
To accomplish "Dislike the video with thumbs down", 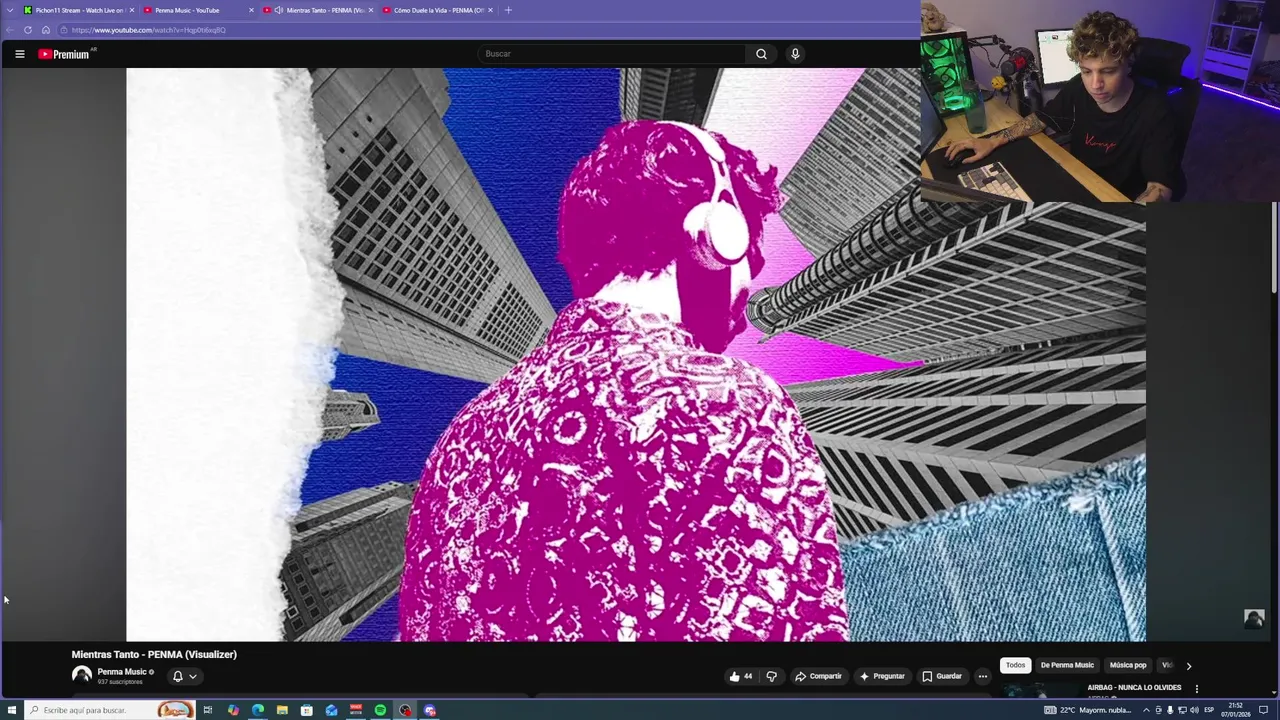I will [771, 676].
